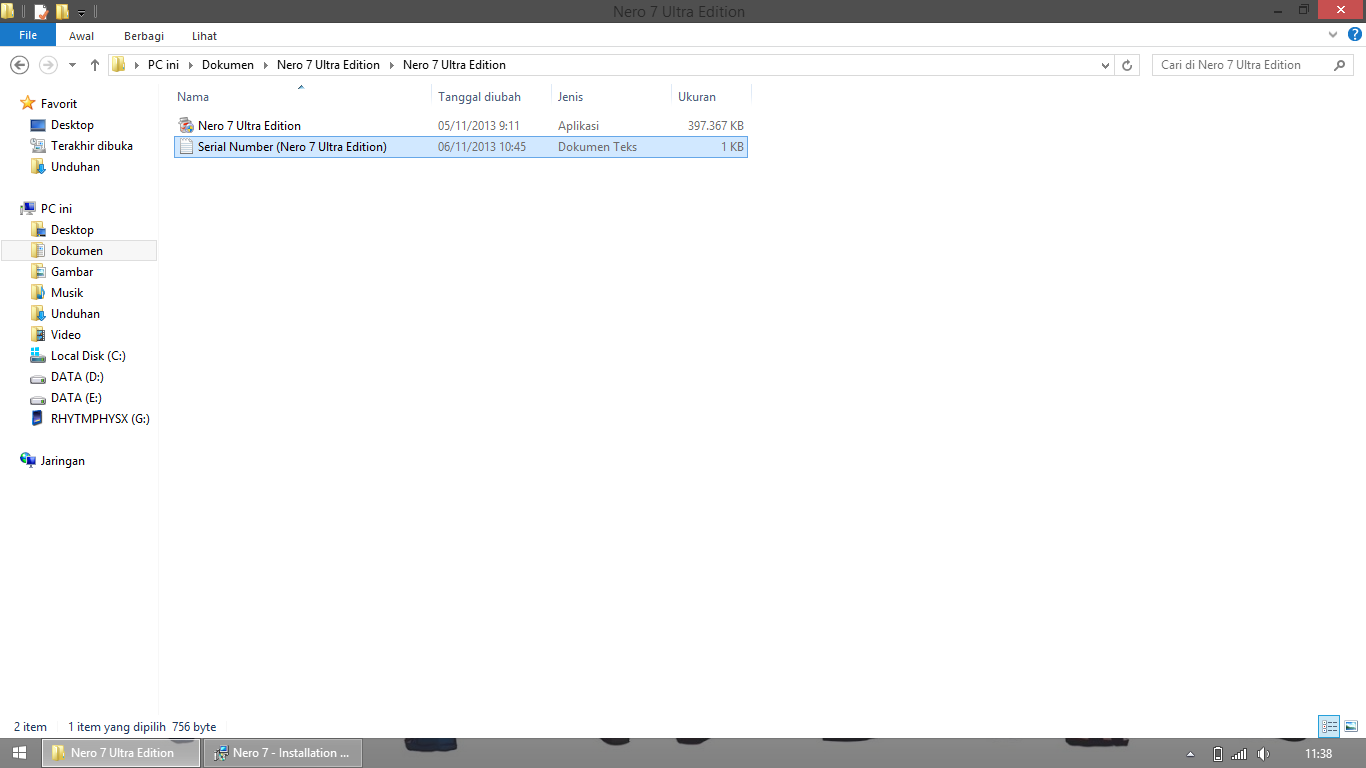This screenshot has width=1366, height=768.
Task: Refresh the current folder view
Action: (x=1127, y=65)
